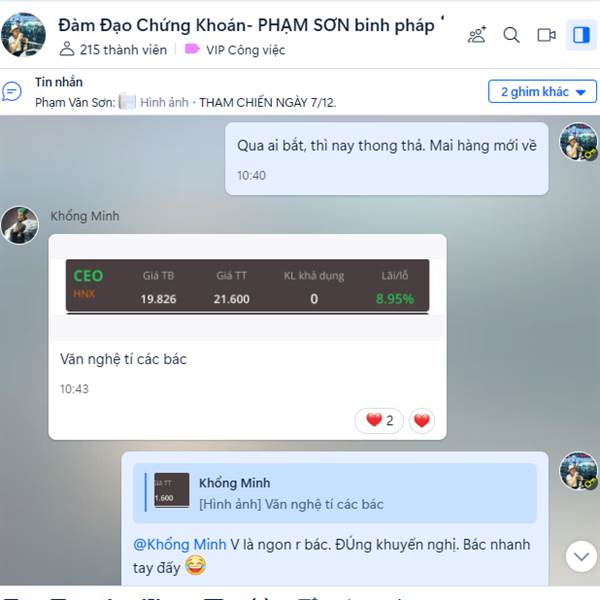Click the @Khổng Minh mention

point(179,544)
